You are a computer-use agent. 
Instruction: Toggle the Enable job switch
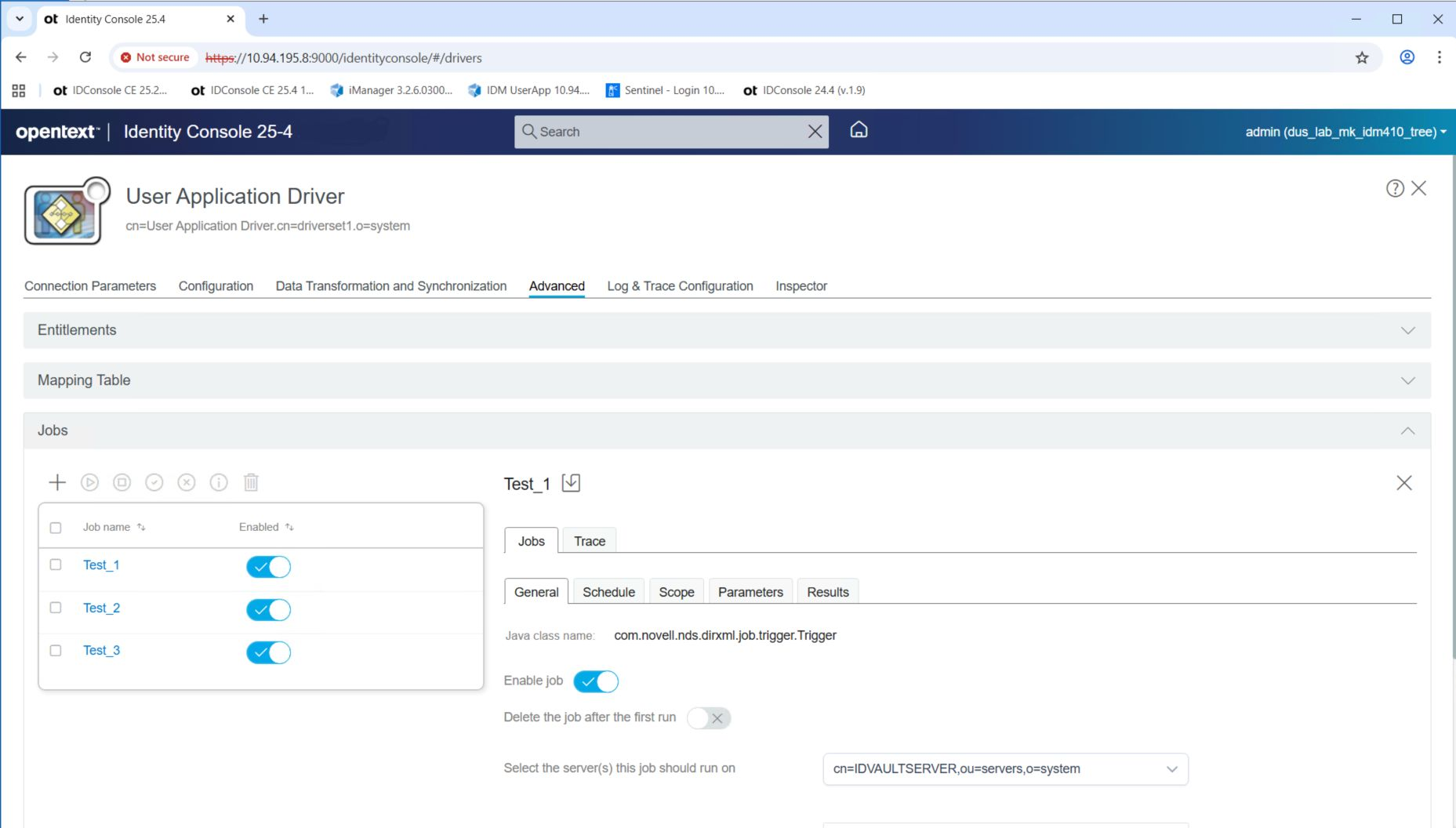point(596,681)
